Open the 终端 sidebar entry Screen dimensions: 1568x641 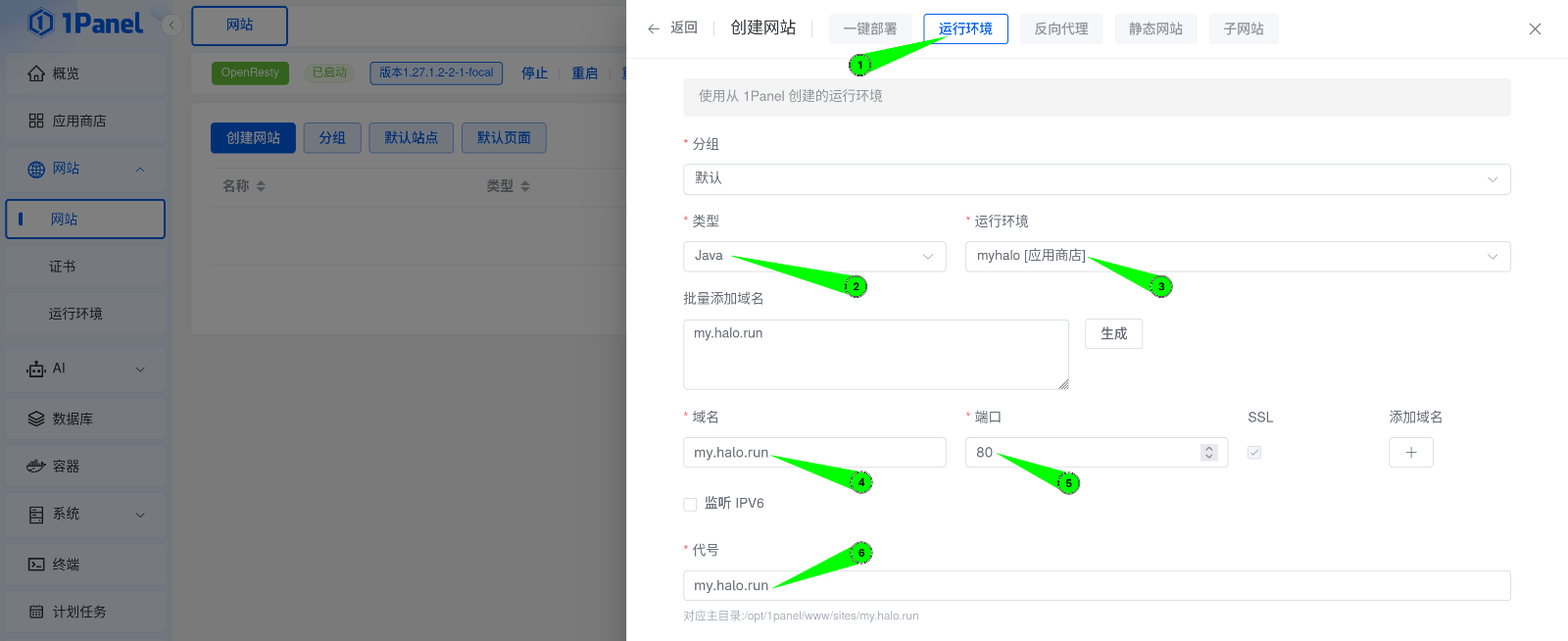click(x=86, y=565)
